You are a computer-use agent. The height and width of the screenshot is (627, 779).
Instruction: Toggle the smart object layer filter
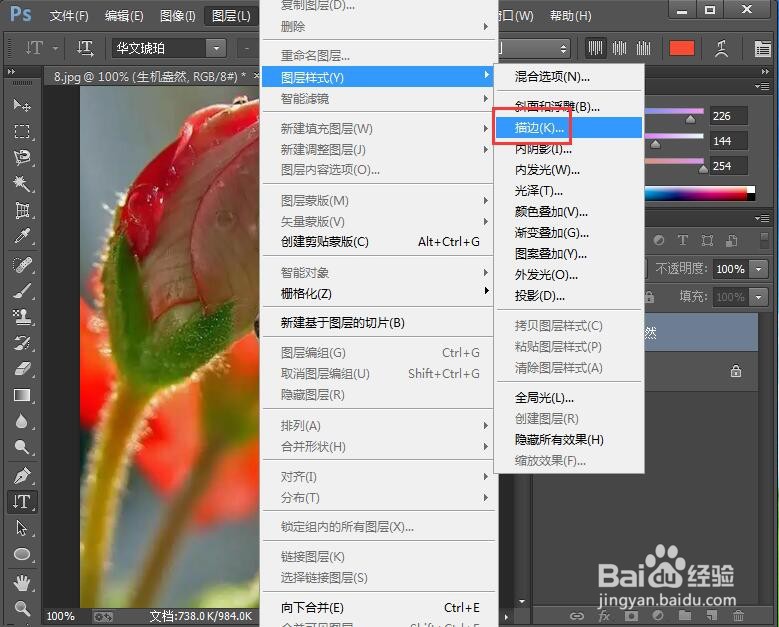pyautogui.click(x=731, y=241)
